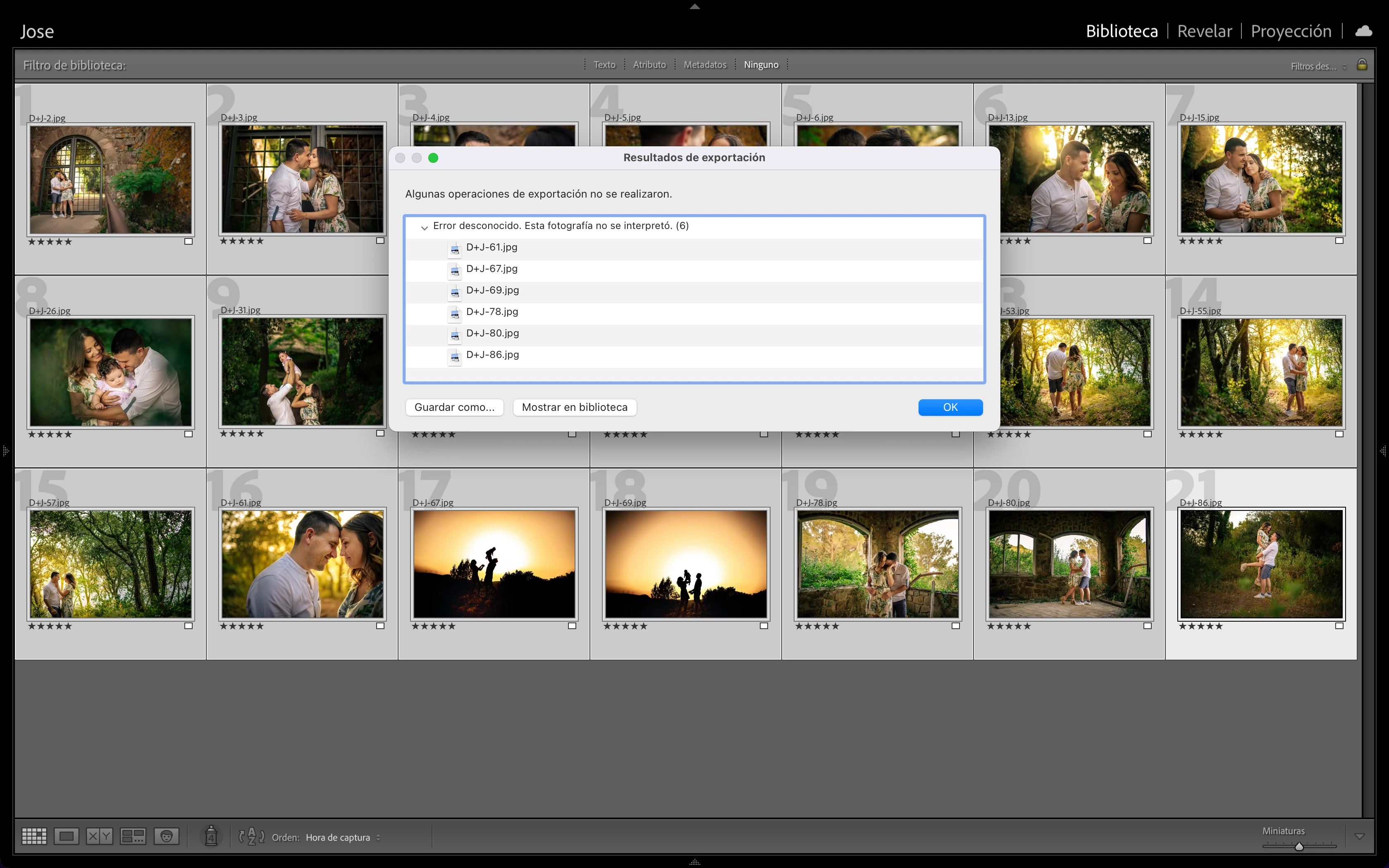Open Survey view icon
Screen dimensions: 1389x868
click(133, 837)
